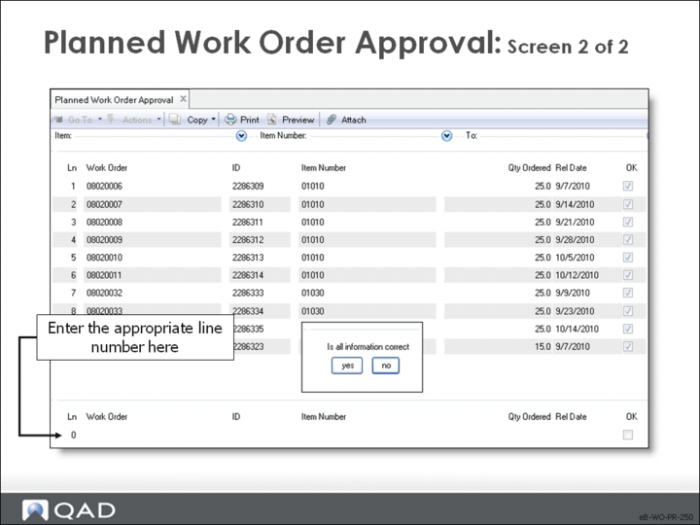Image resolution: width=700 pixels, height=525 pixels.
Task: Click ID 2286312
Action: [x=248, y=240]
